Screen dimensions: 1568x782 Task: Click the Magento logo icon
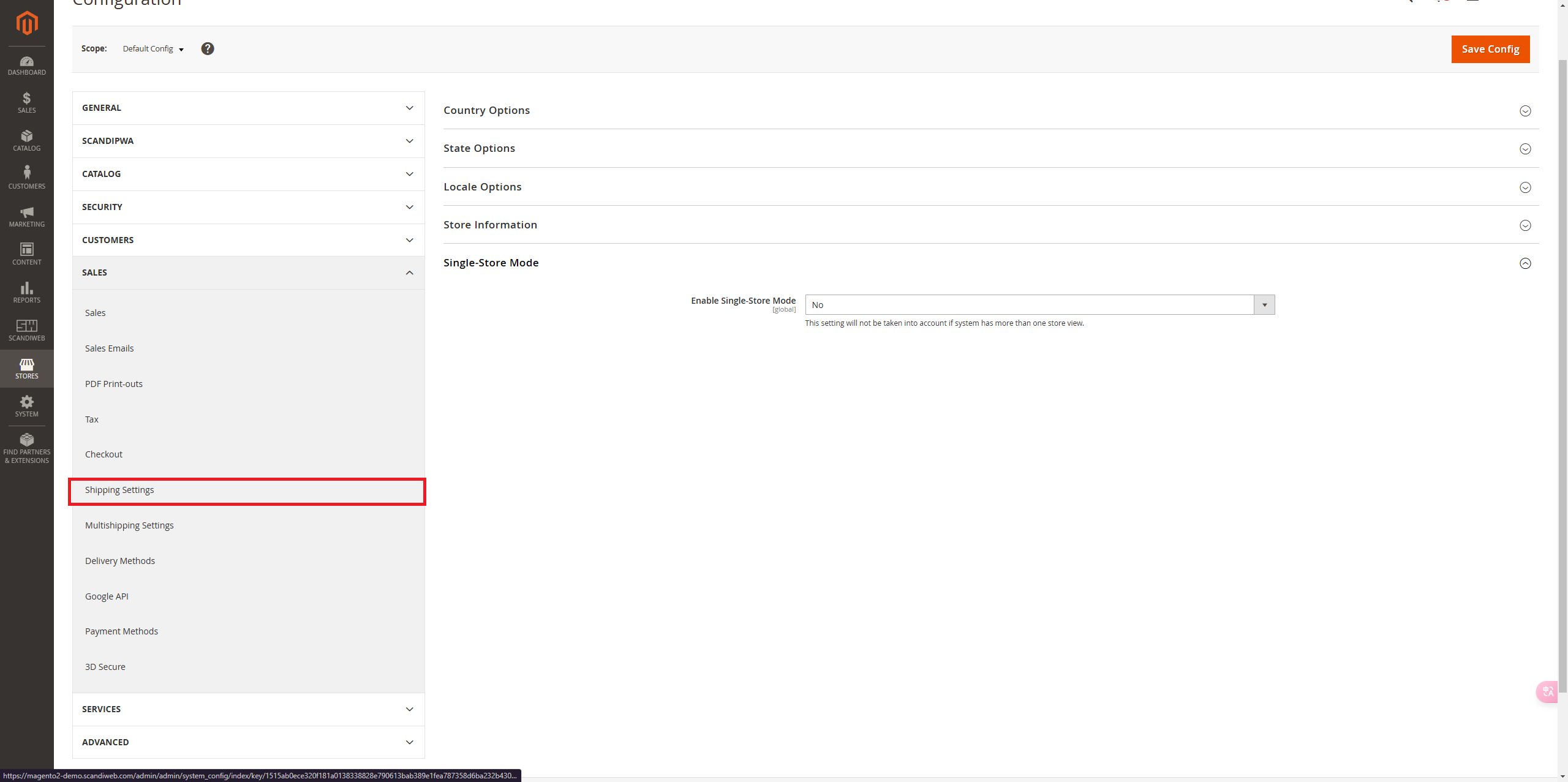point(27,23)
